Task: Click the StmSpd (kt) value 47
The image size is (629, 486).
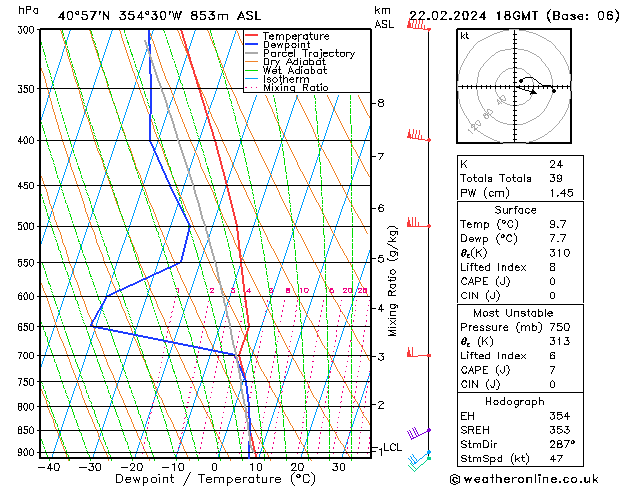Action: tap(556, 458)
